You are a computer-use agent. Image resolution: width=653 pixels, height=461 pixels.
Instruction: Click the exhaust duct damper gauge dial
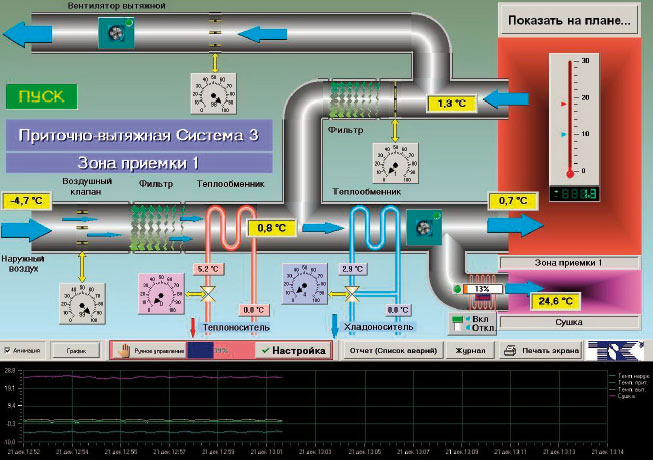click(x=213, y=95)
